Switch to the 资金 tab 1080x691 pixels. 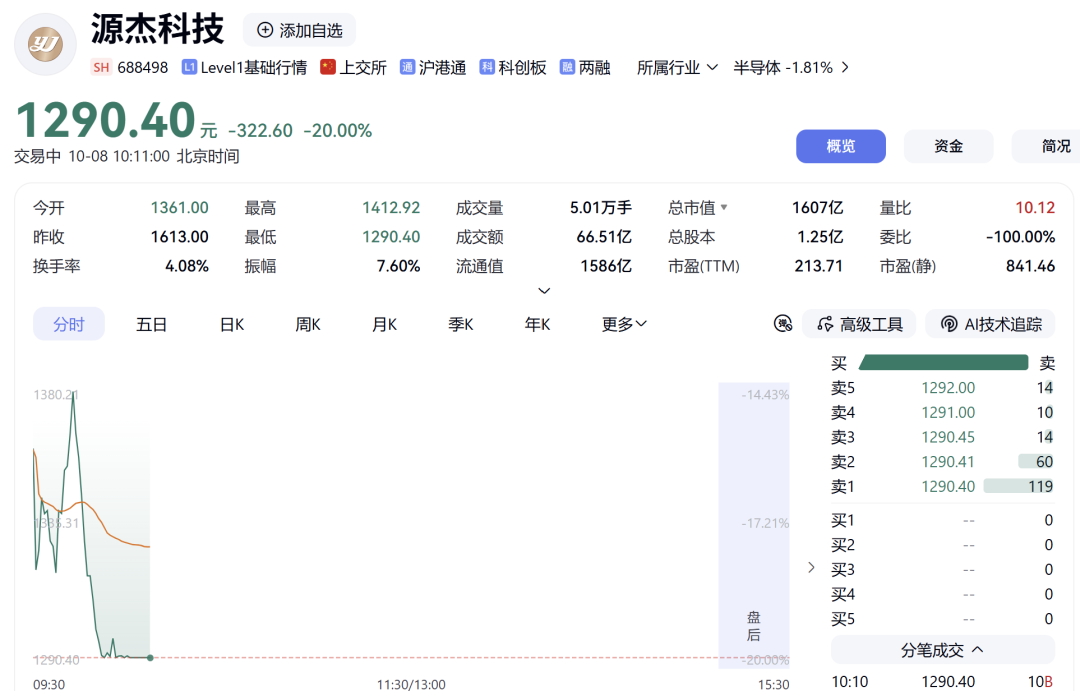pyautogui.click(x=948, y=146)
